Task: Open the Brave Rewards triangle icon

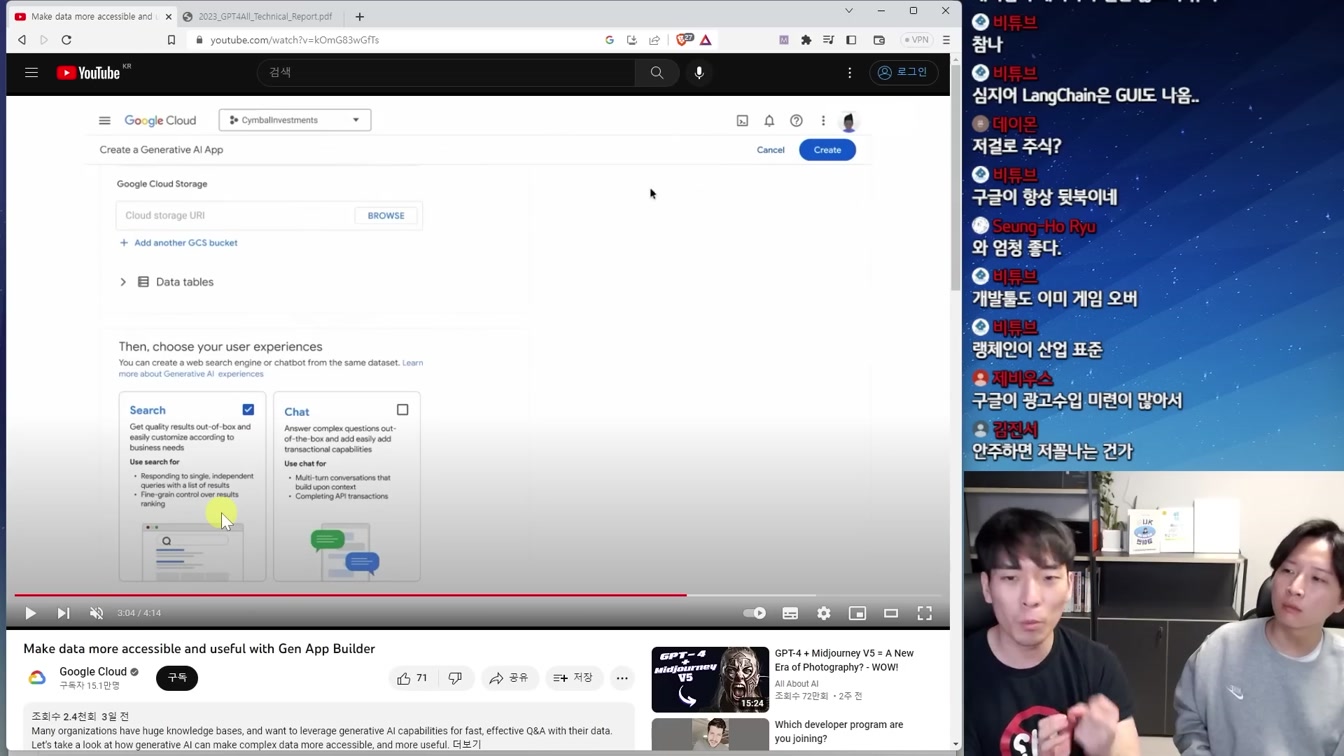Action: [706, 40]
